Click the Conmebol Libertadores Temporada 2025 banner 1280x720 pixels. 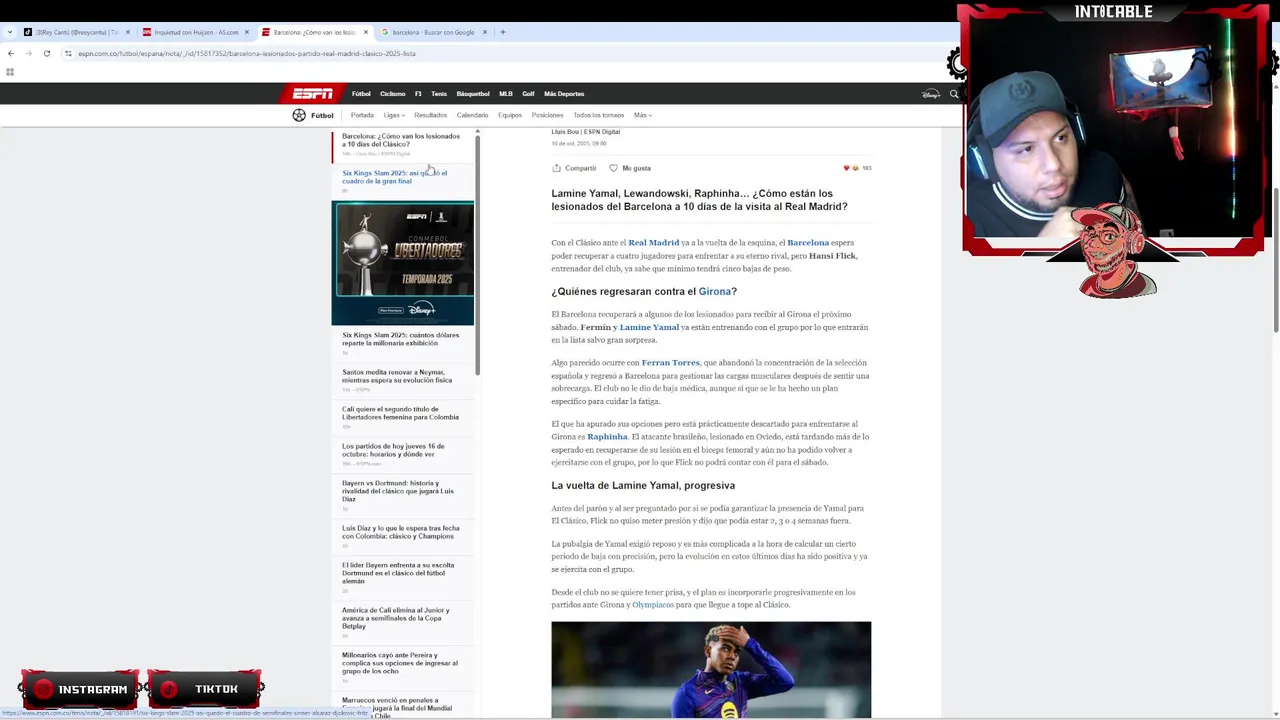(x=403, y=263)
